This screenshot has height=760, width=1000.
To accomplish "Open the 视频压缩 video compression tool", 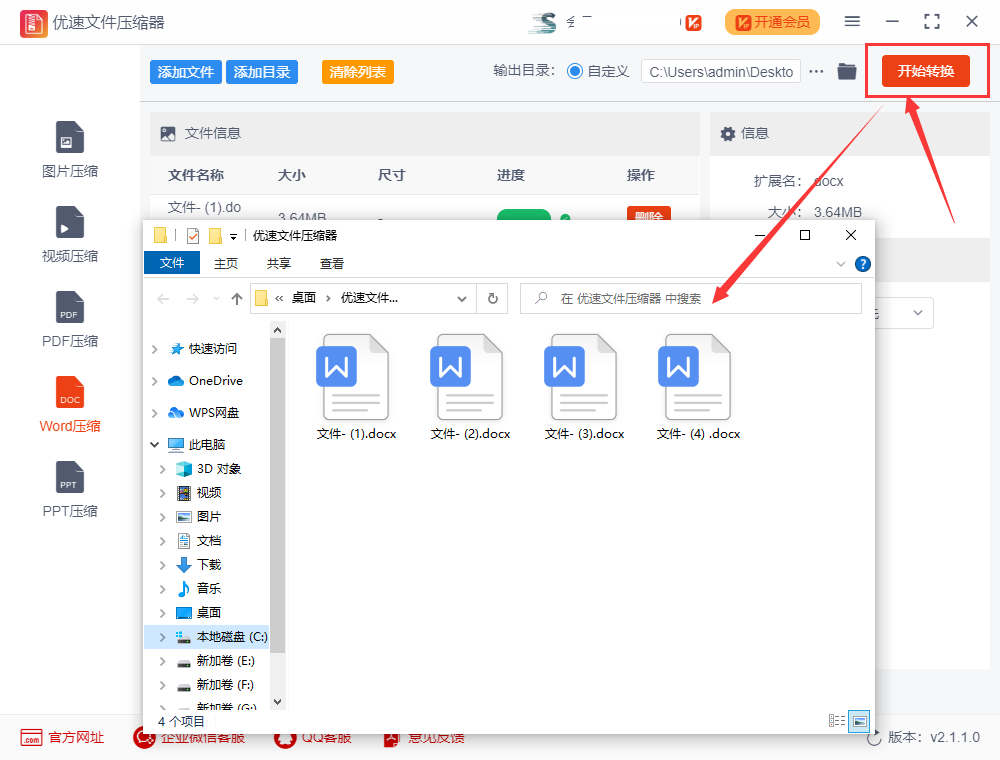I will pyautogui.click(x=70, y=234).
